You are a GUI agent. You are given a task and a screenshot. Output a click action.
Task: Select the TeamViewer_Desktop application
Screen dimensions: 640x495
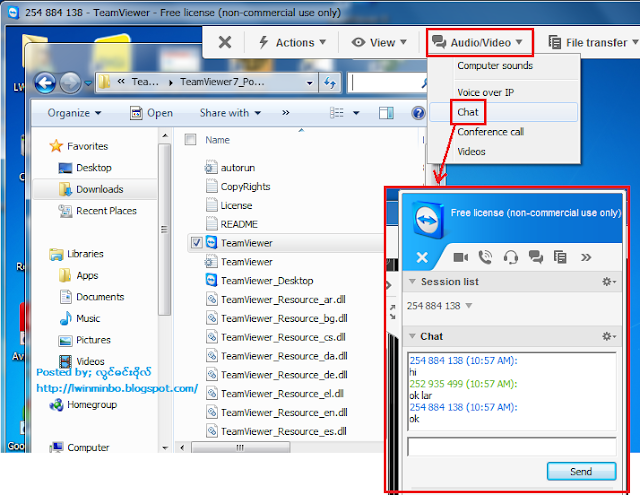[259, 280]
